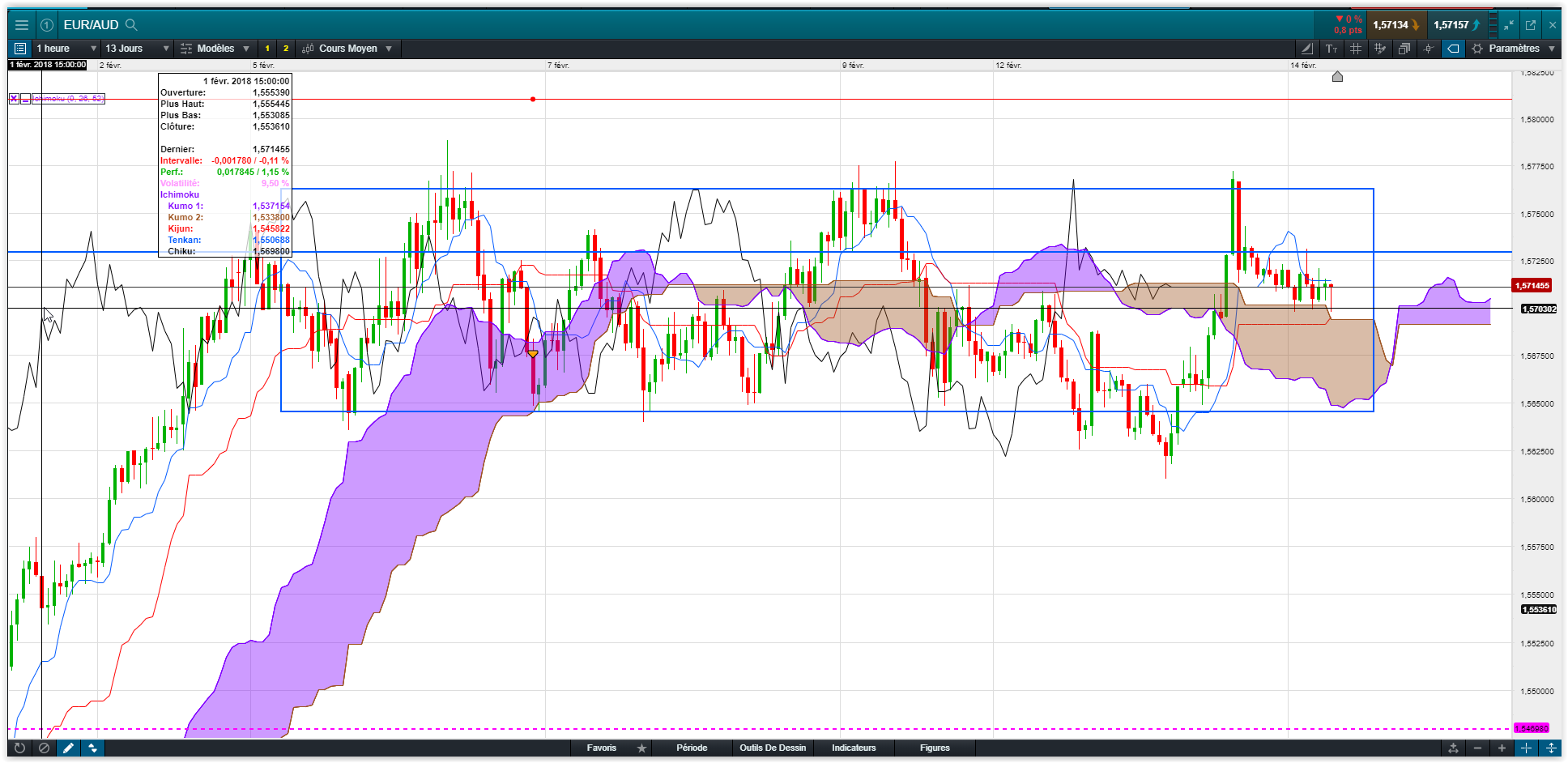This screenshot has height=763, width=1568.
Task: Zoom out the chart with minus
Action: [x=1478, y=748]
